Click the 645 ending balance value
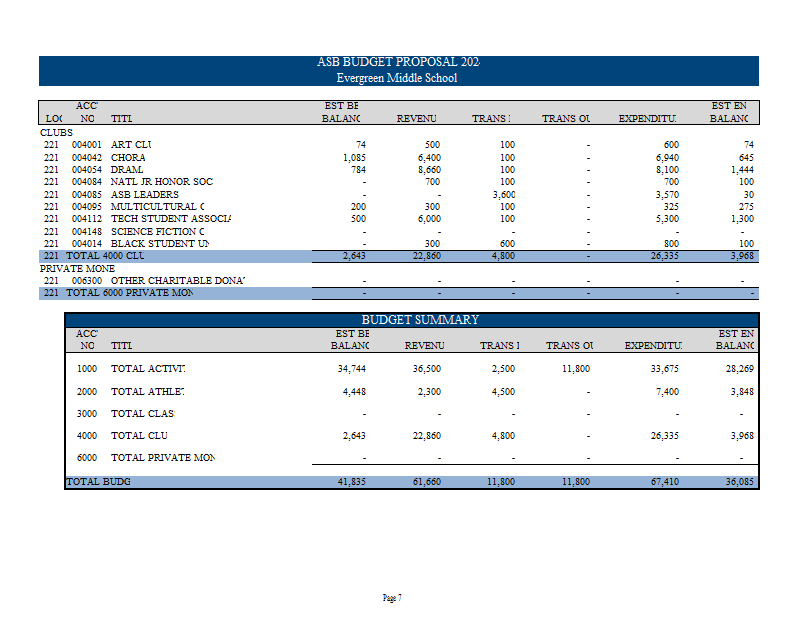 pos(746,158)
